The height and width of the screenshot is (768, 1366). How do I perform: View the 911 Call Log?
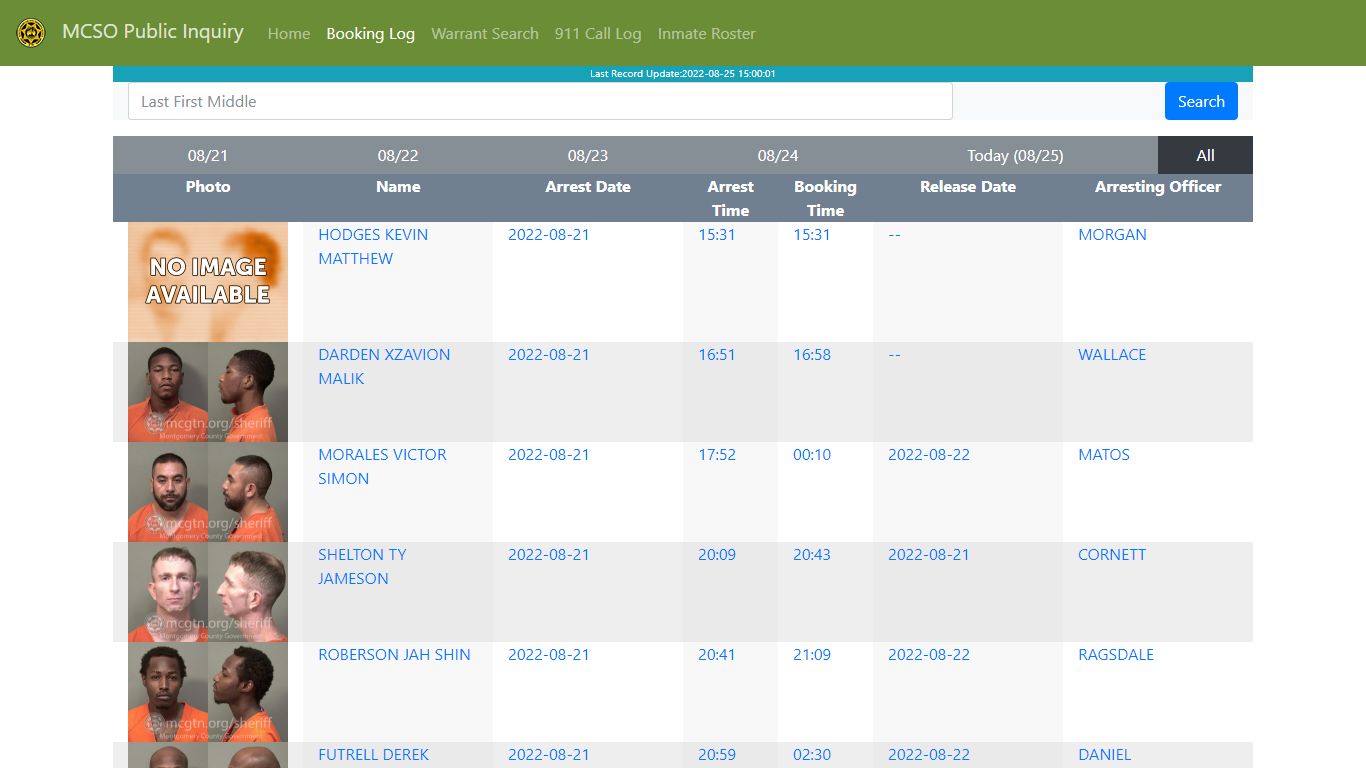(598, 33)
